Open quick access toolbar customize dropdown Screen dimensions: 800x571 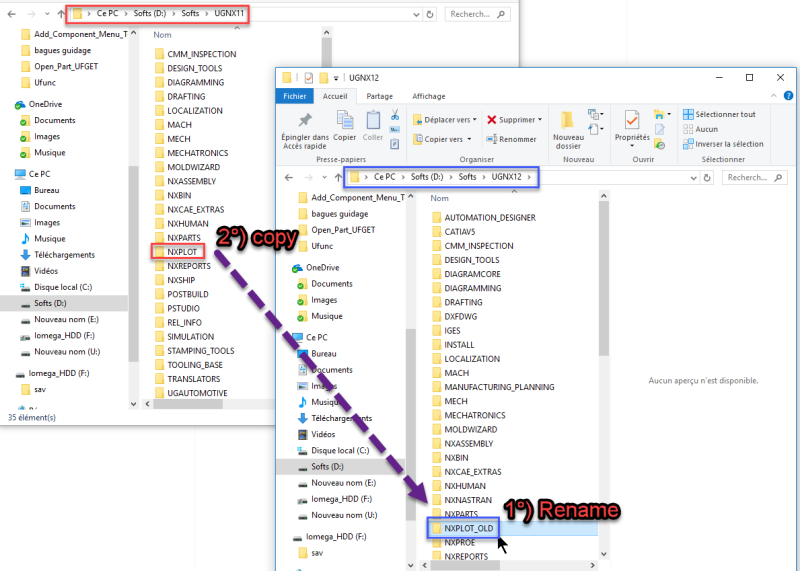tap(336, 78)
